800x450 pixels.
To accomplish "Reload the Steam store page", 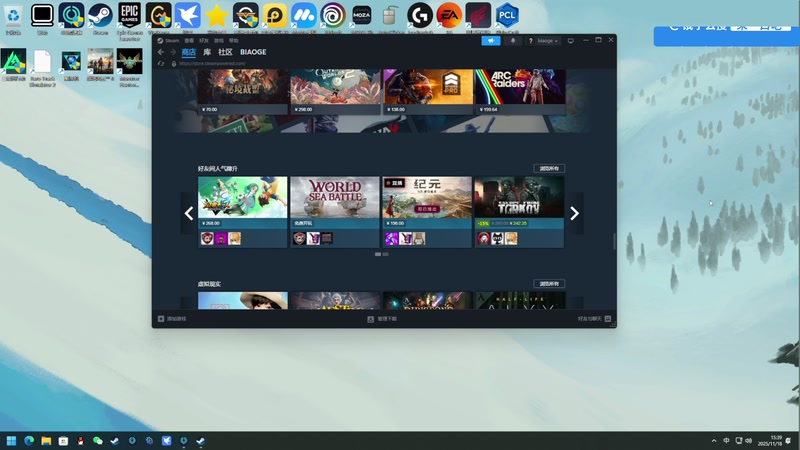I will [x=161, y=64].
